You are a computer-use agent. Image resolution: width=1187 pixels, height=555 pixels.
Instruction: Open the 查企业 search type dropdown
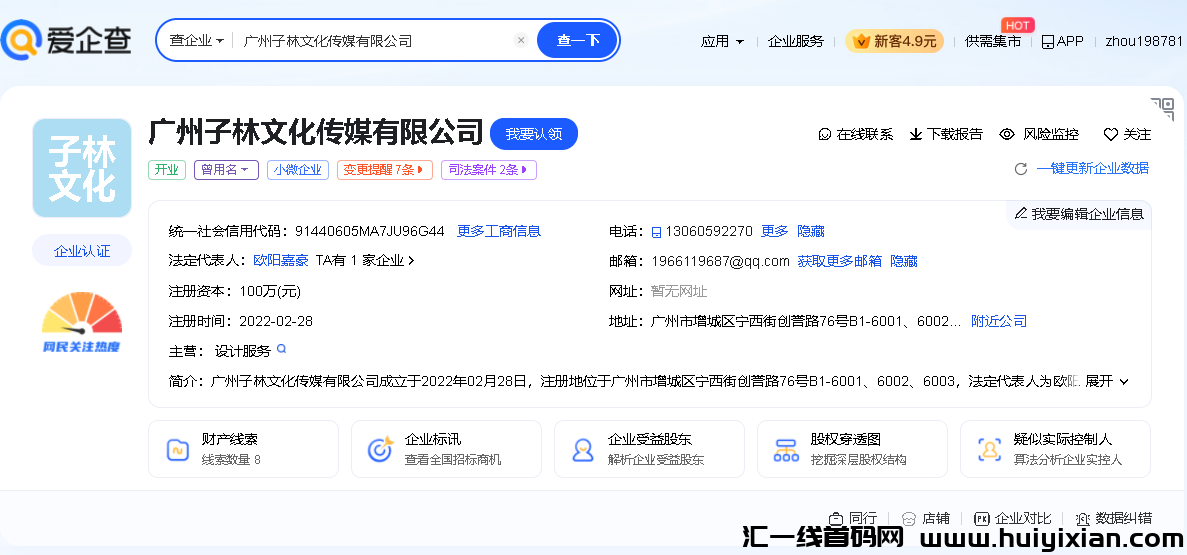(196, 41)
